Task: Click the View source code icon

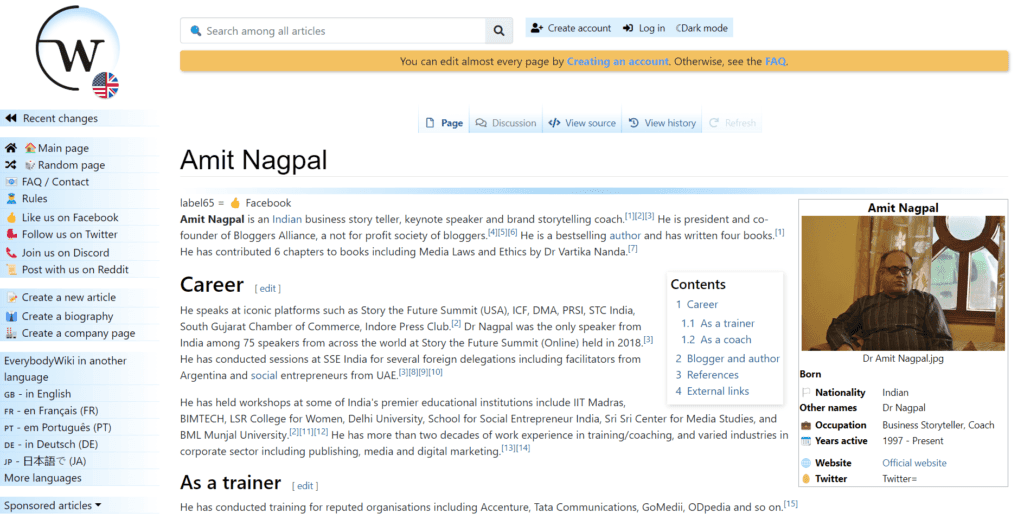Action: (x=554, y=123)
